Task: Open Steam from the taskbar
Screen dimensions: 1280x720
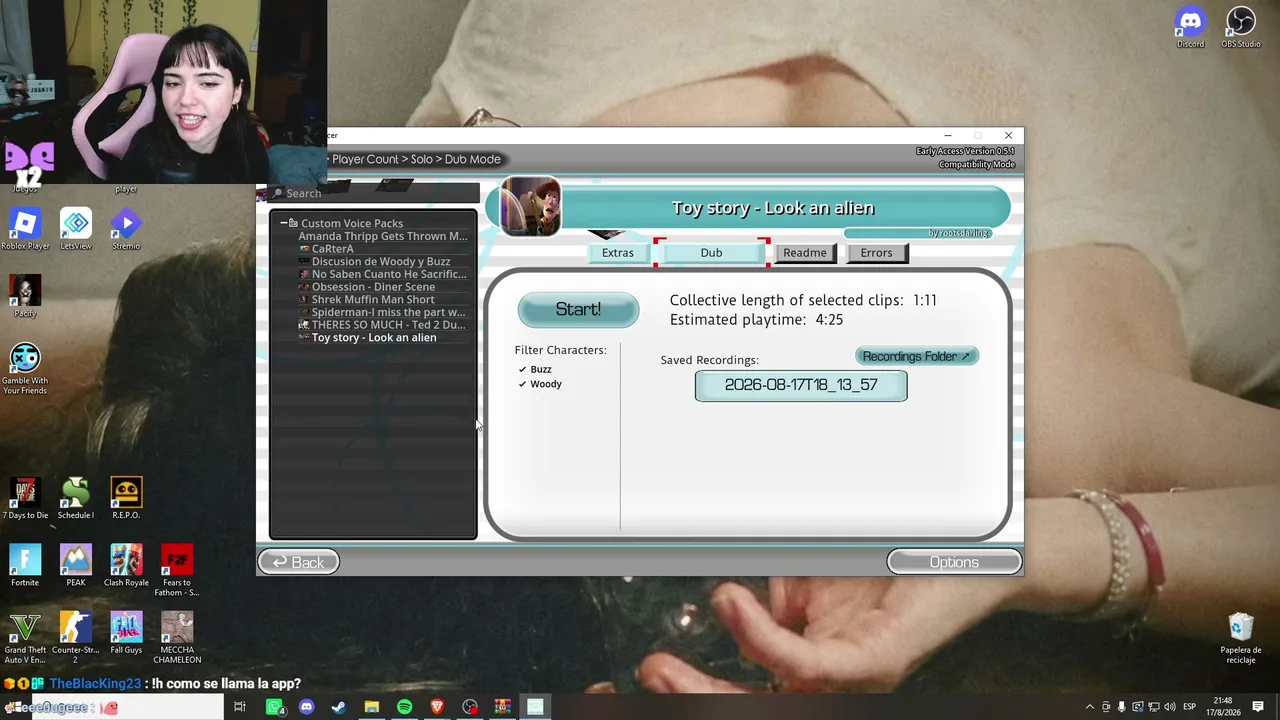Action: point(339,707)
